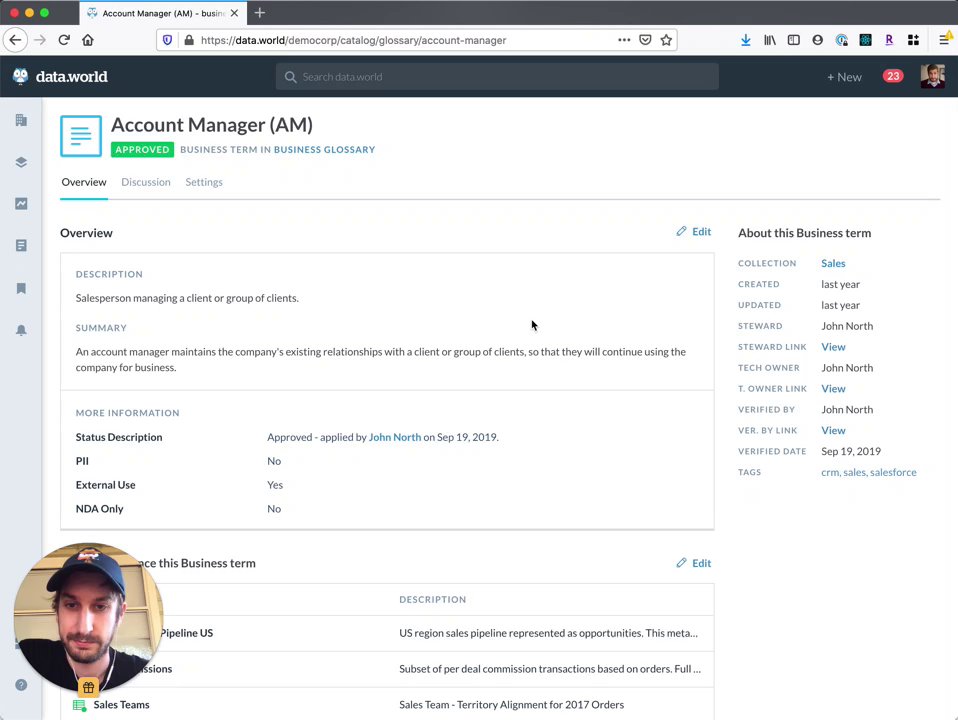Switch to the Overview tab
Screen dimensions: 958x720
84,182
